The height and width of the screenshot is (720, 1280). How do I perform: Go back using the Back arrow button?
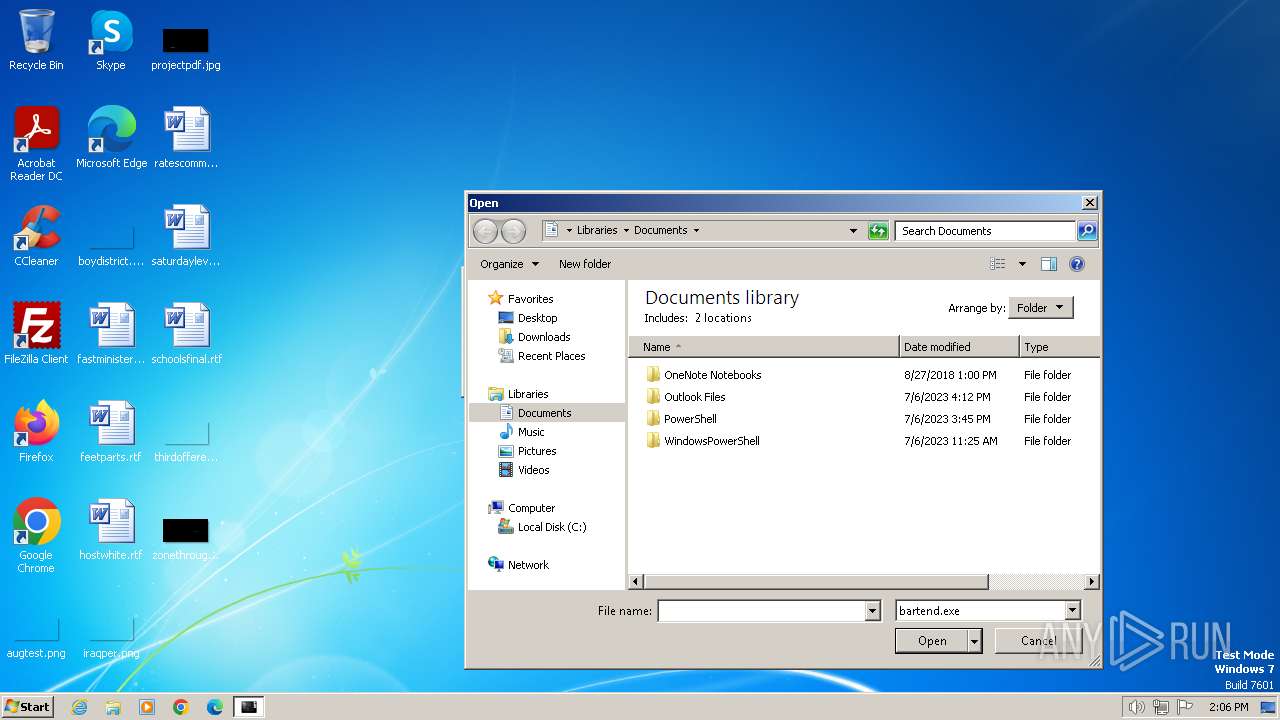click(485, 231)
